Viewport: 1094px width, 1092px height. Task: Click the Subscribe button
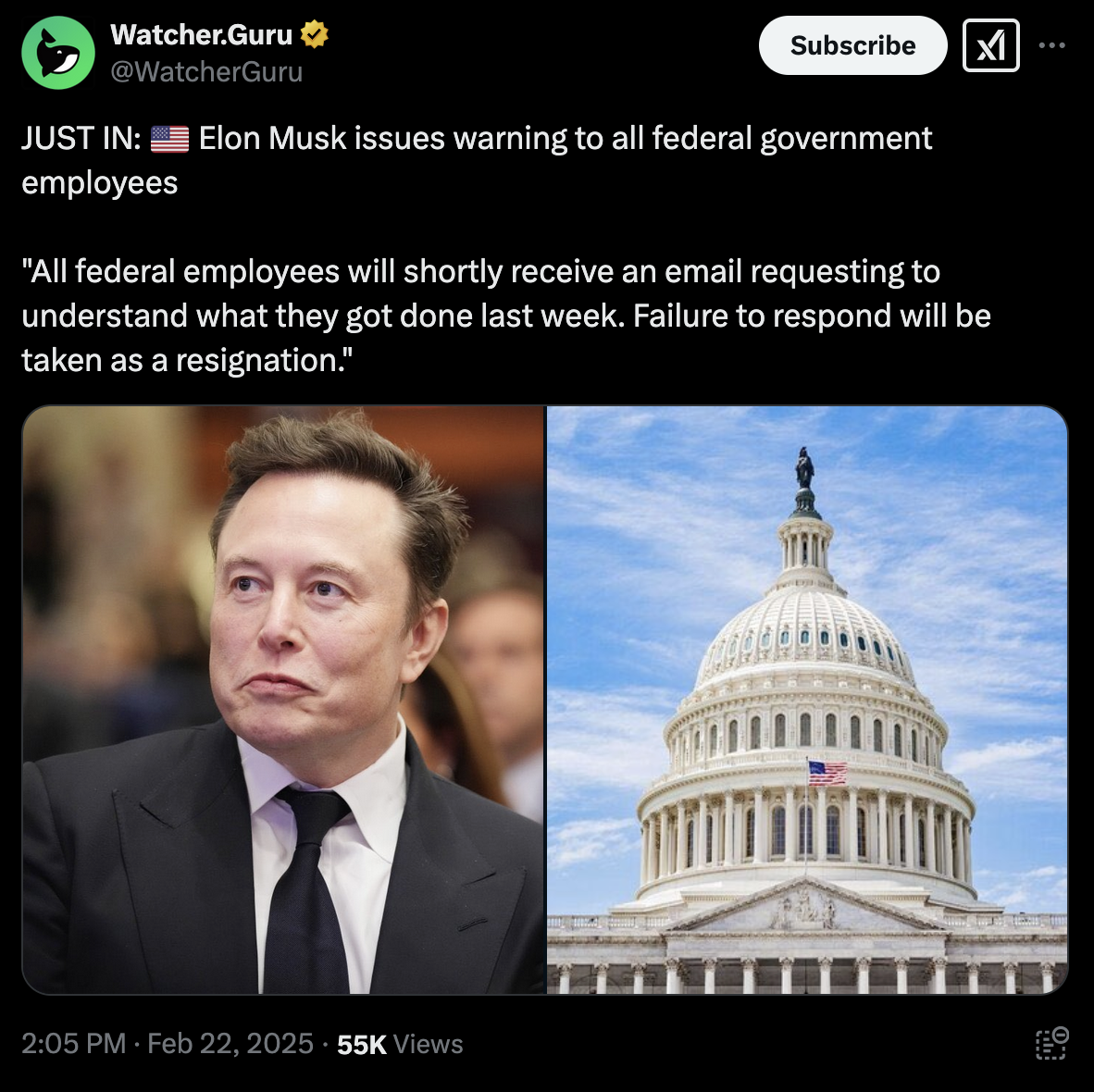(x=852, y=45)
